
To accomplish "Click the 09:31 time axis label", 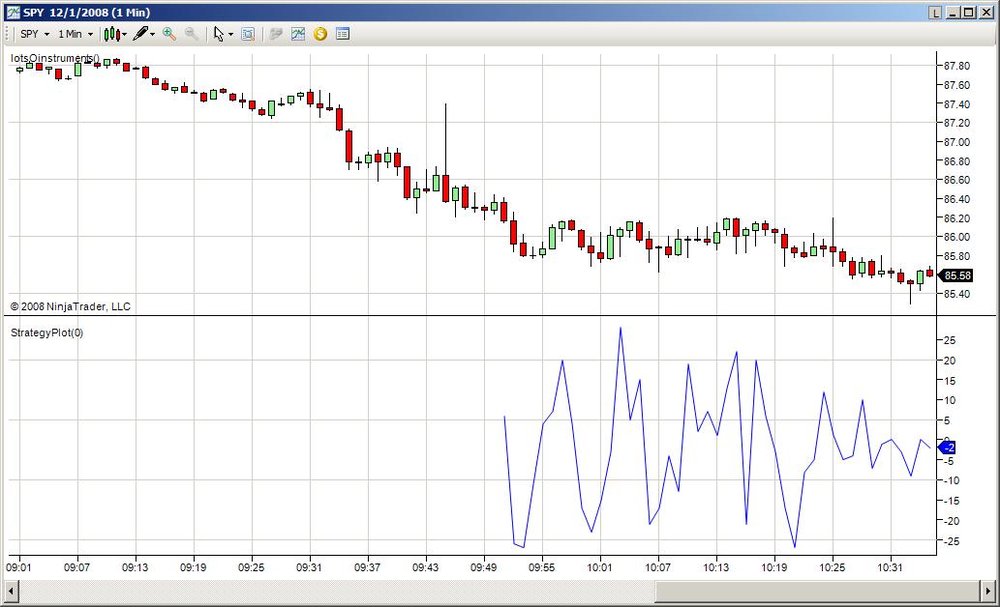I will coord(309,567).
